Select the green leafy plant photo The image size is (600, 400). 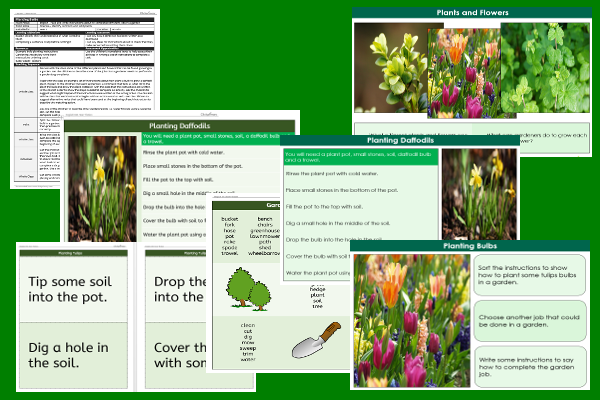(545, 67)
